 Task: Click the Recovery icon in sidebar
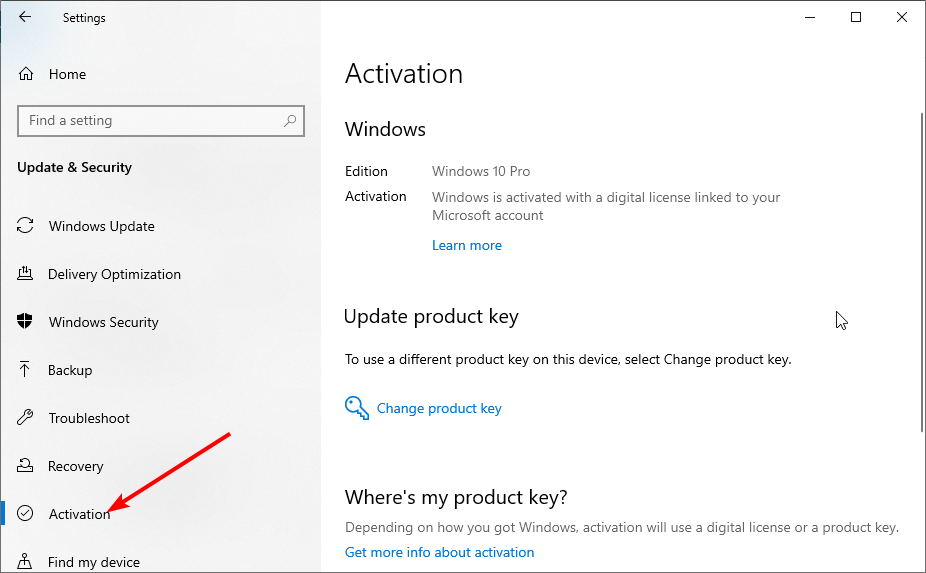click(25, 465)
